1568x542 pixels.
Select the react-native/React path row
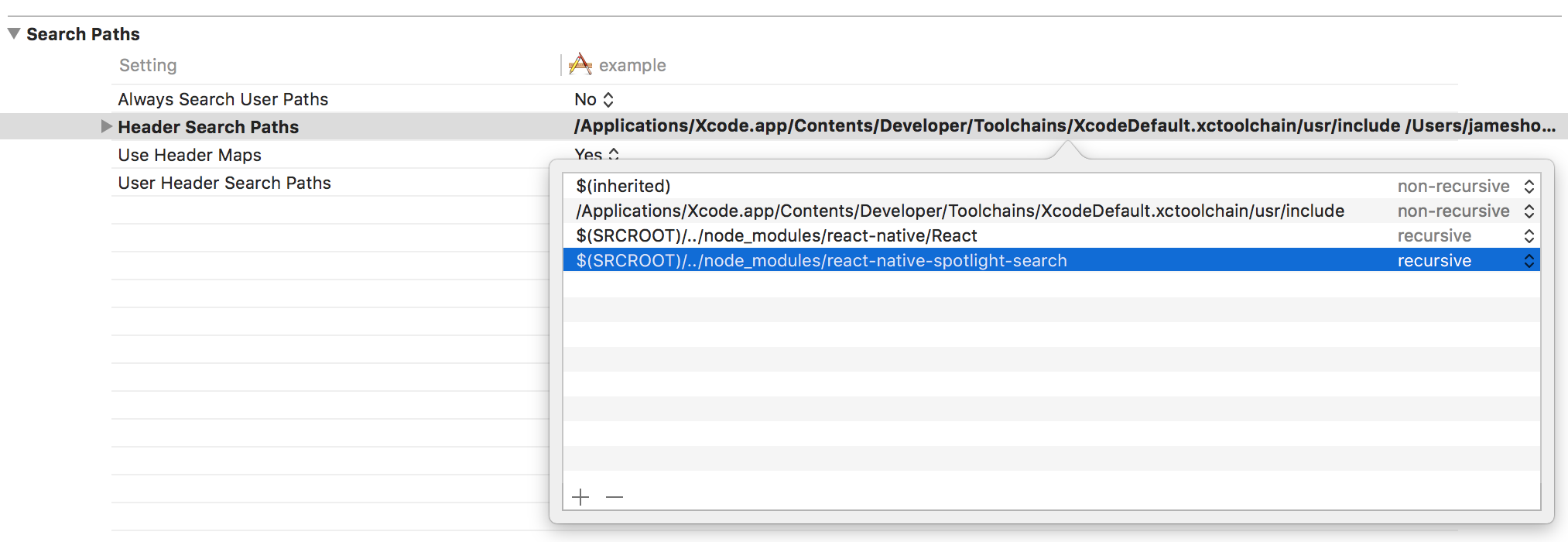tap(776, 235)
